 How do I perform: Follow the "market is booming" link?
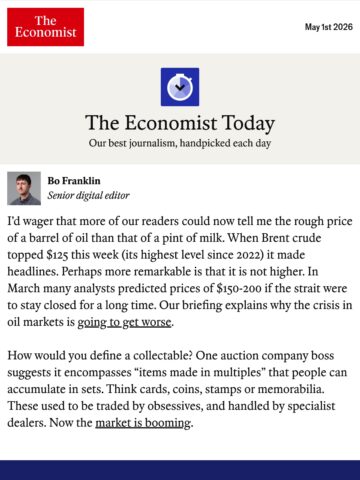click(x=143, y=423)
